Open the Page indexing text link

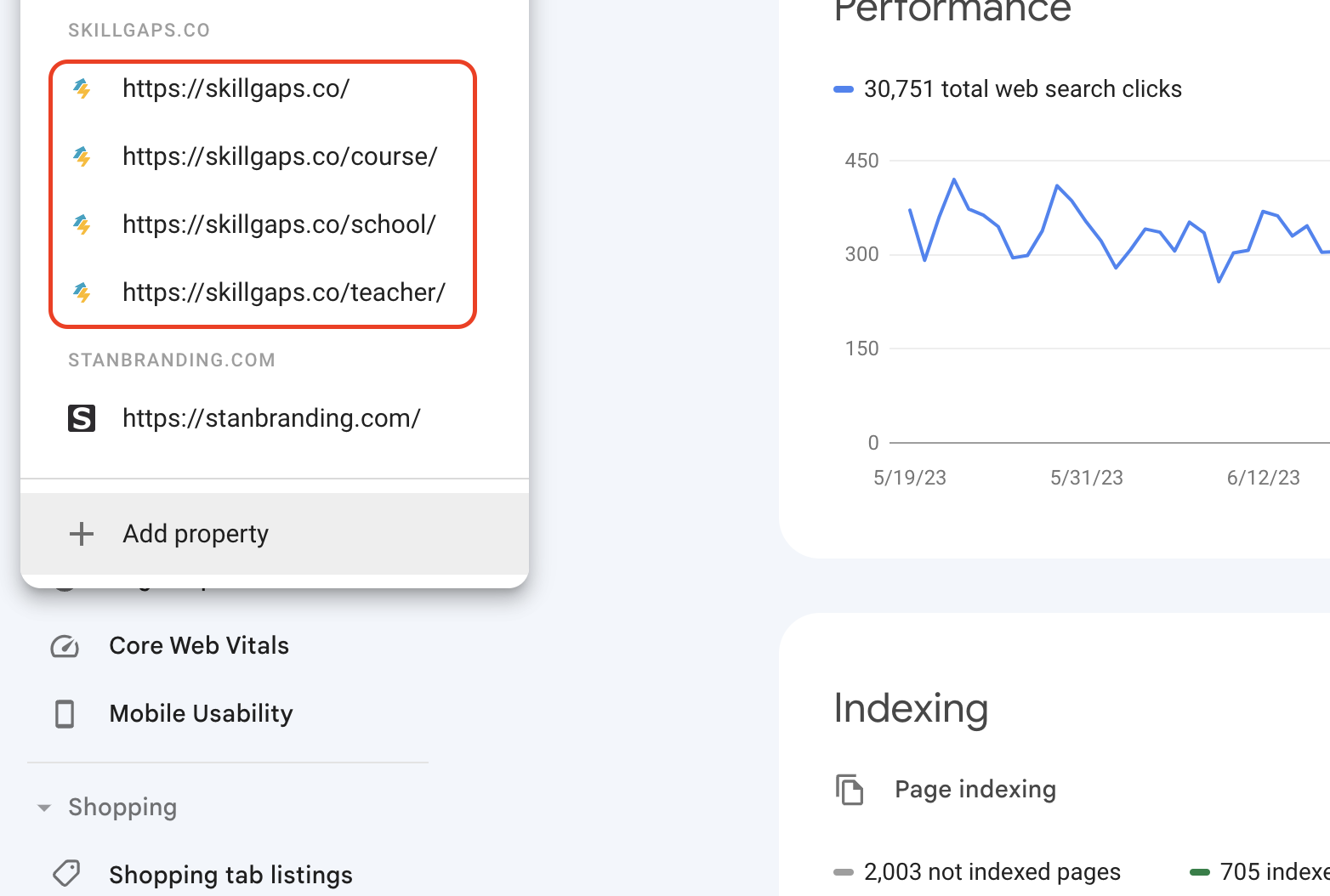pos(975,790)
